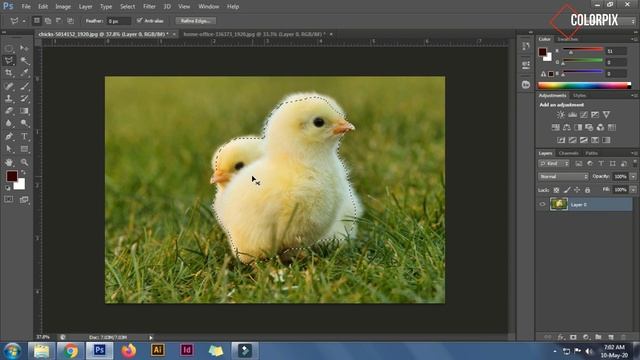Select the History Brush tool

click(24, 98)
